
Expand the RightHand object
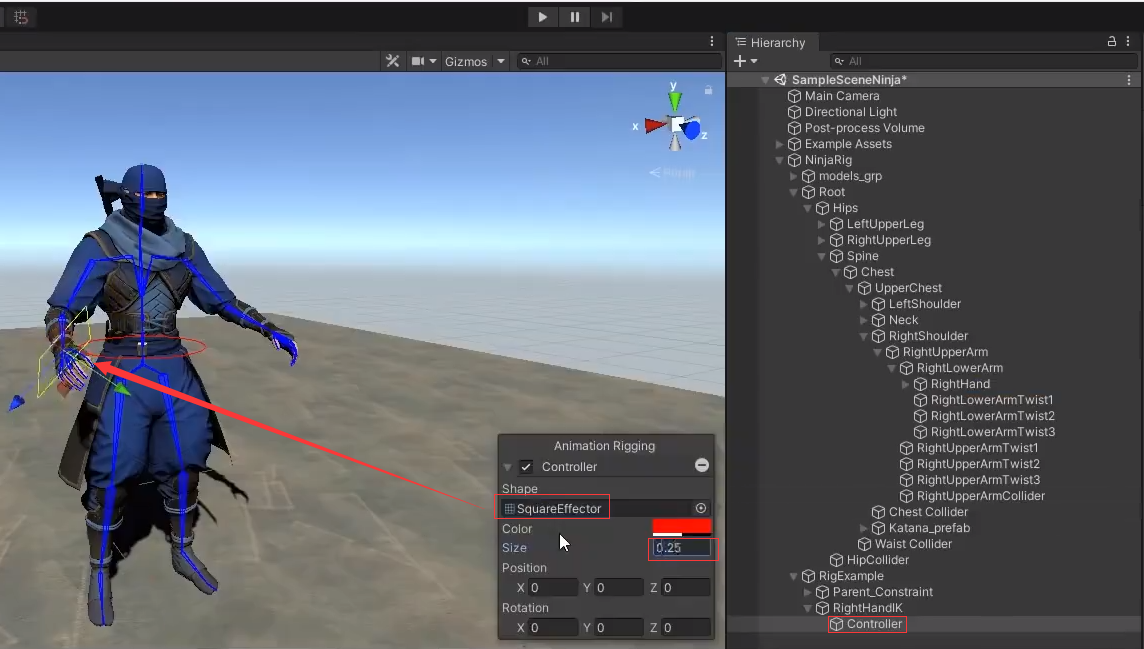pos(905,384)
